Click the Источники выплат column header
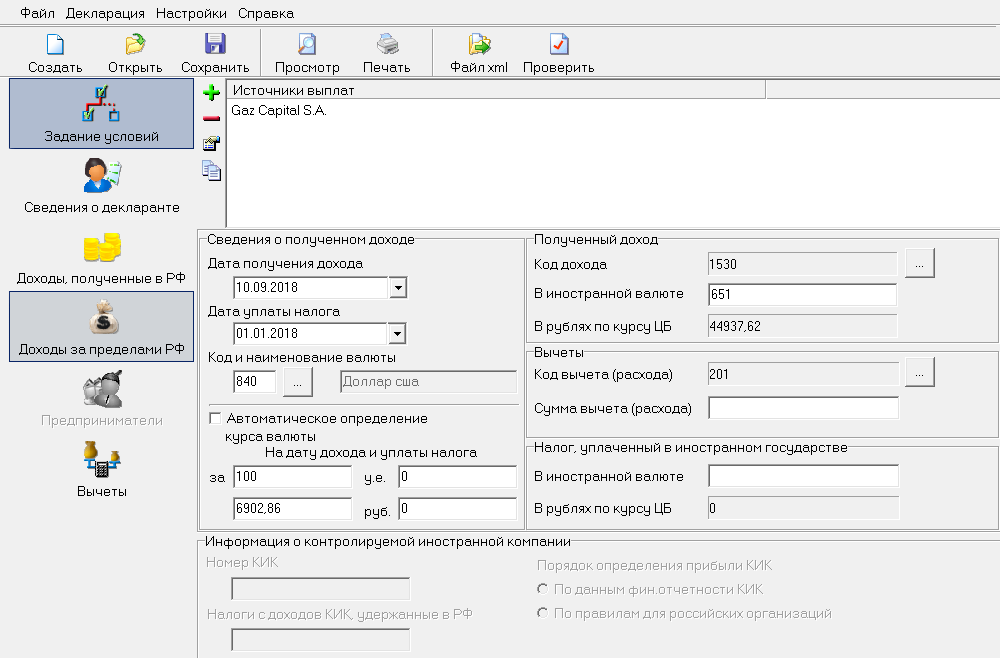Image resolution: width=1000 pixels, height=658 pixels. (x=496, y=90)
